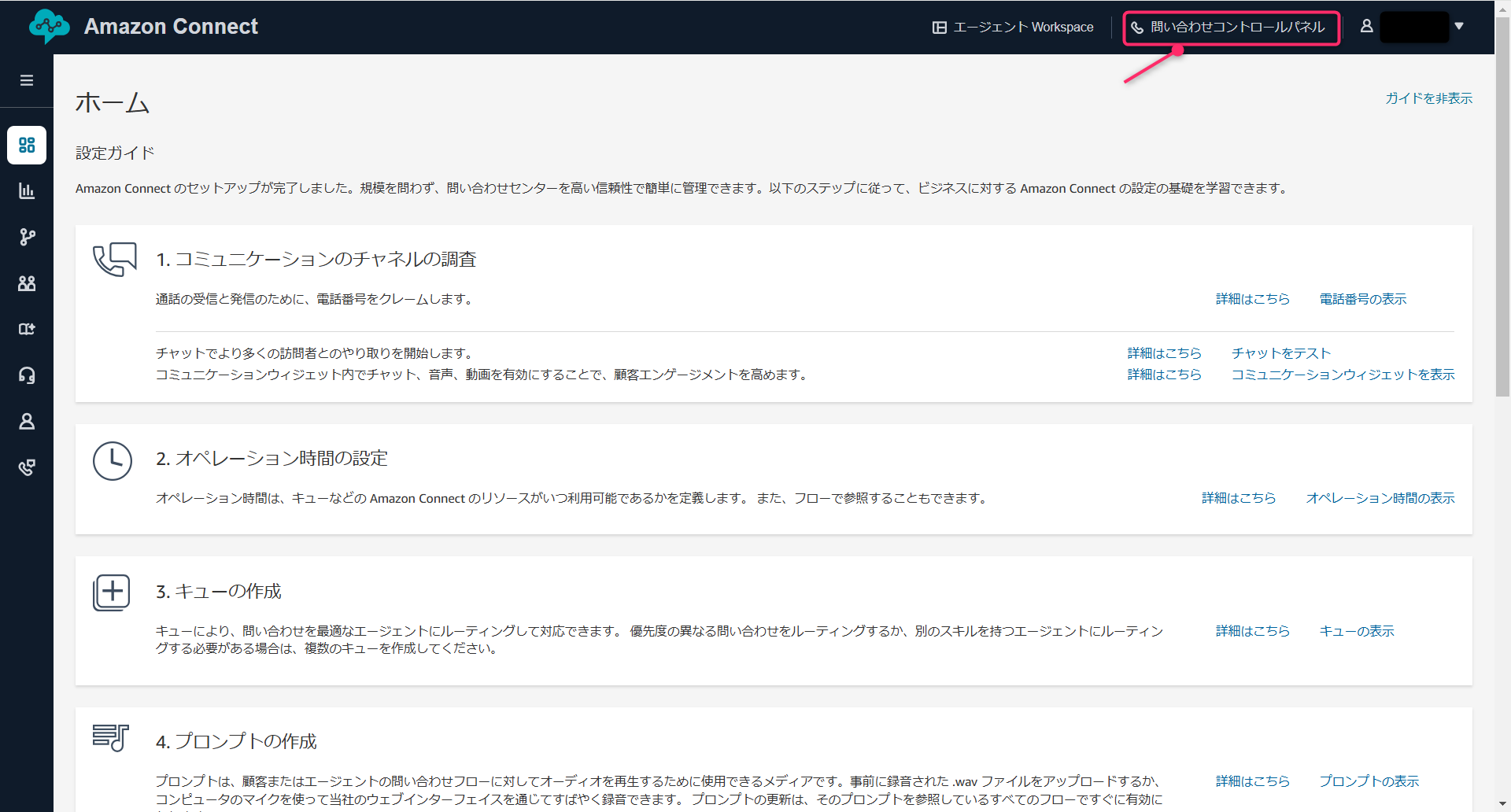Open エージェント Workspace from the top bar

point(1014,28)
